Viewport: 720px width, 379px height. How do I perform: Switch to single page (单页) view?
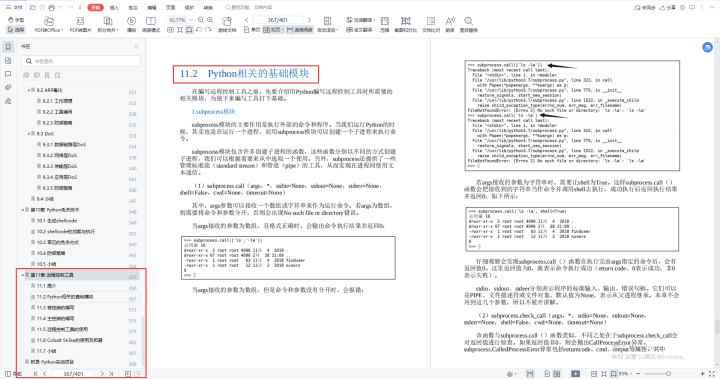coord(252,30)
